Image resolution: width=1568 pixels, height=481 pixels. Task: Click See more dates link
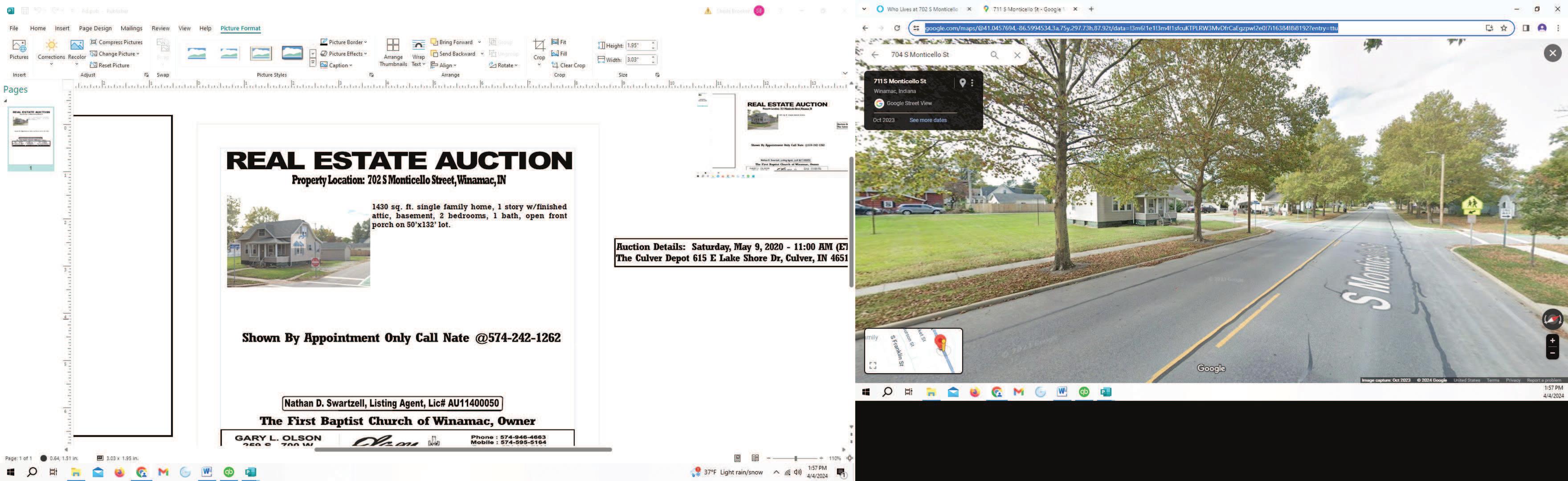pos(927,120)
